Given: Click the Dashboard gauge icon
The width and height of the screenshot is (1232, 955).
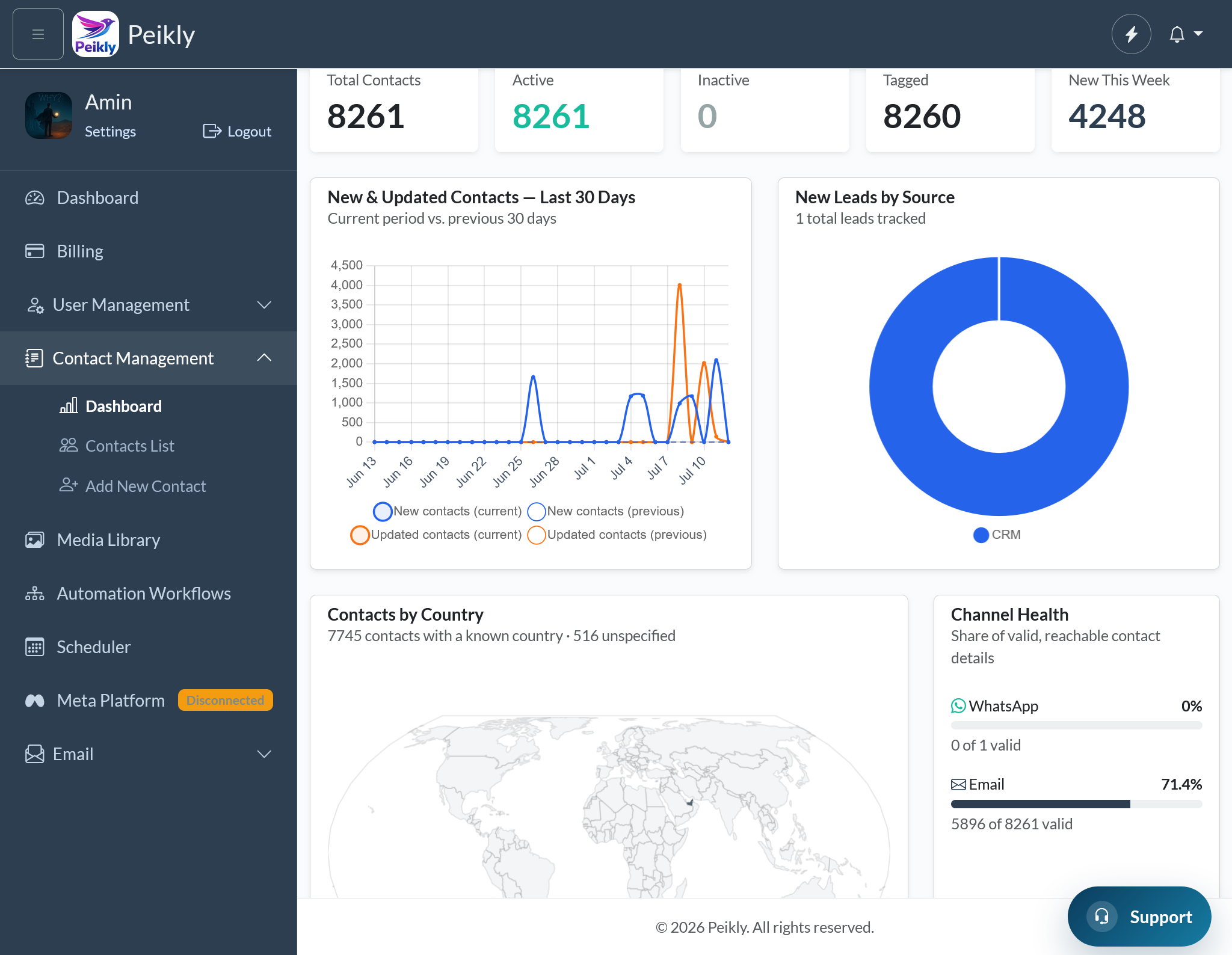Looking at the screenshot, I should click(x=35, y=198).
